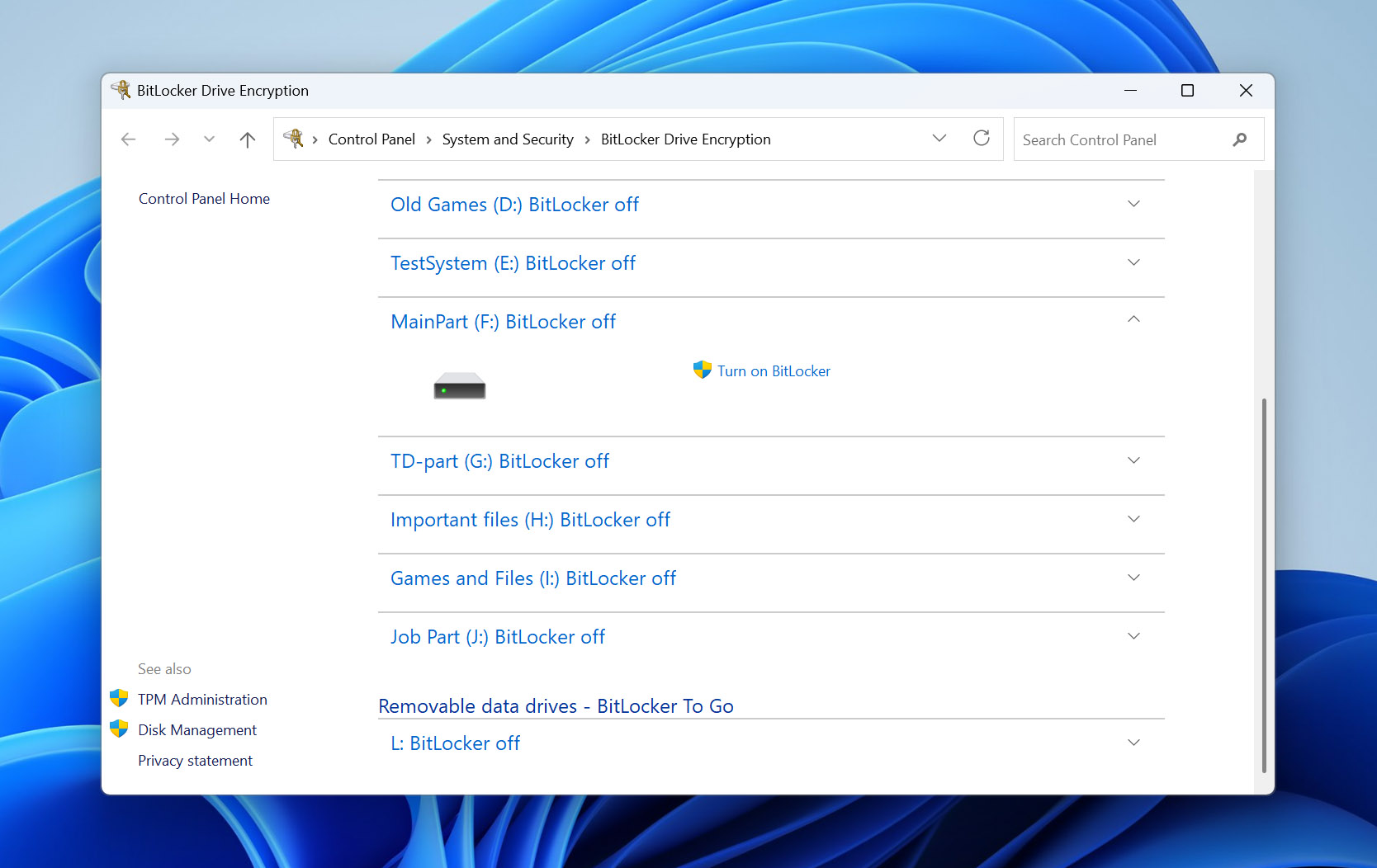Open TPM Administration link
1377x868 pixels.
pyautogui.click(x=202, y=700)
